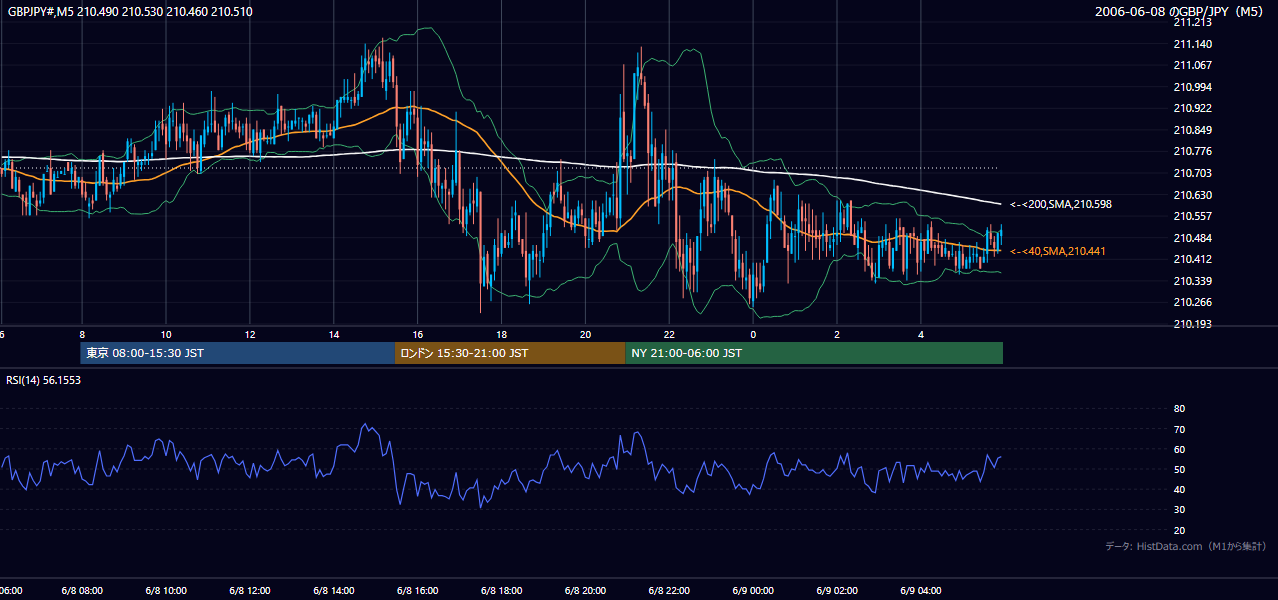Click the 6/8 12:00 time axis label

[x=251, y=591]
